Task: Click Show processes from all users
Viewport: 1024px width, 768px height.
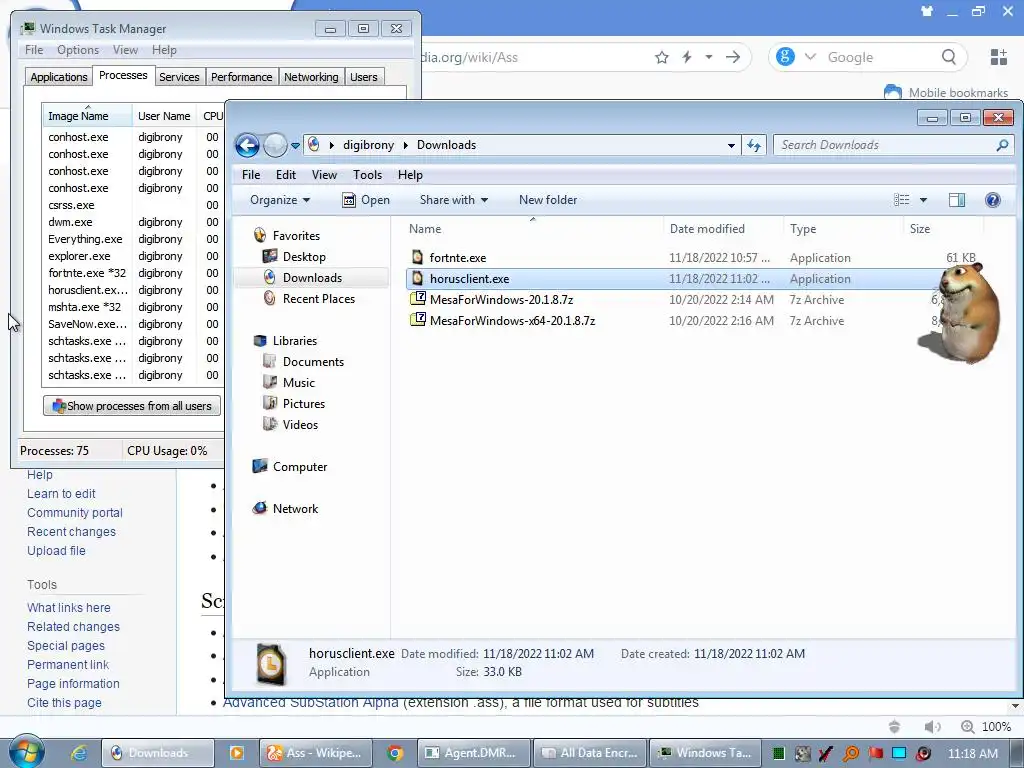Action: [x=132, y=406]
